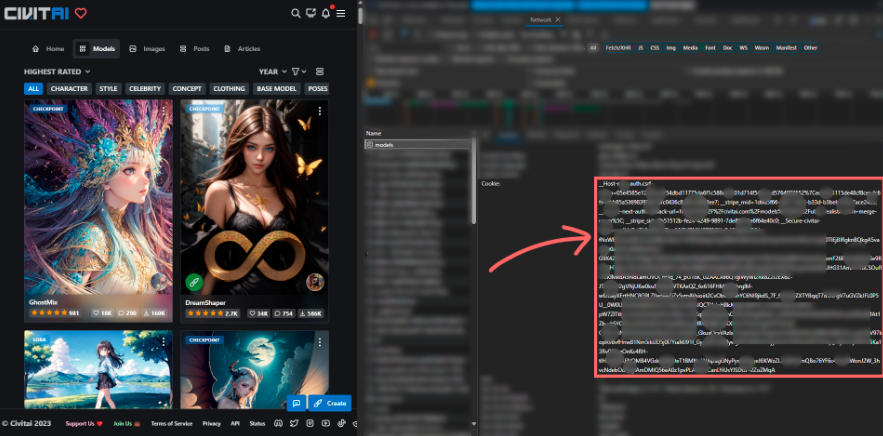
Task: Select the models request in Name list
Action: pos(418,145)
